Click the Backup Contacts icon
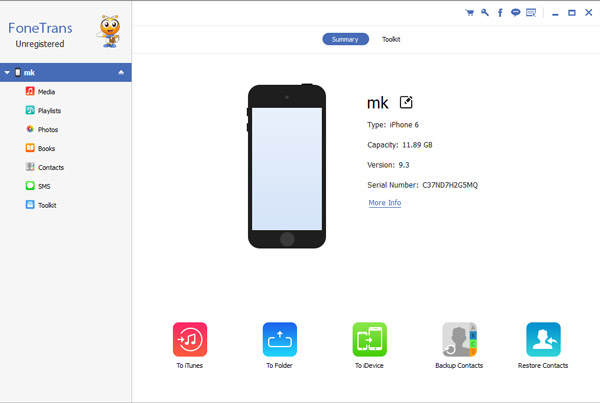The image size is (600, 403). point(459,339)
